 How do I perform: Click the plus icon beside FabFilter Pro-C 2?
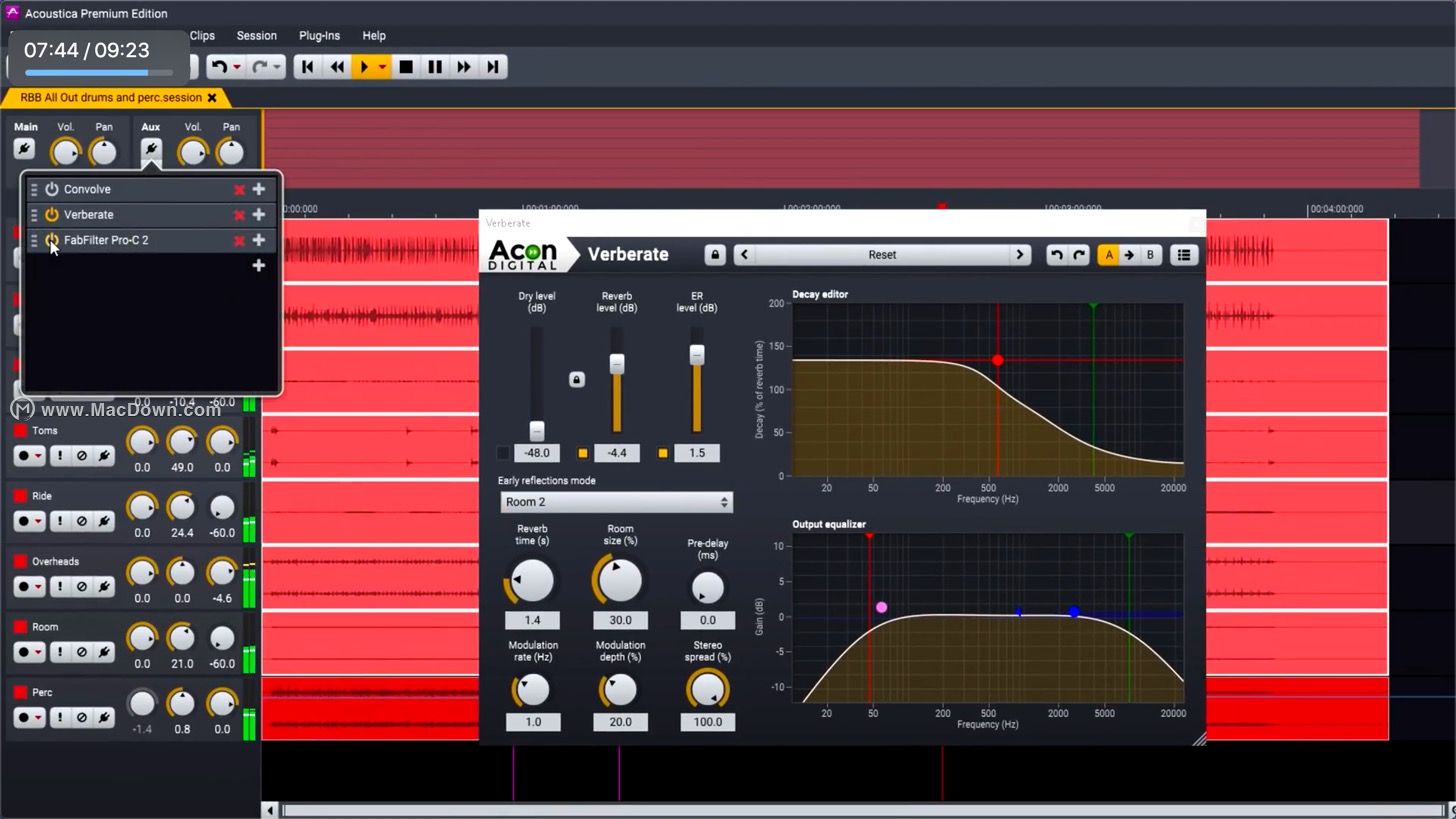(x=259, y=240)
